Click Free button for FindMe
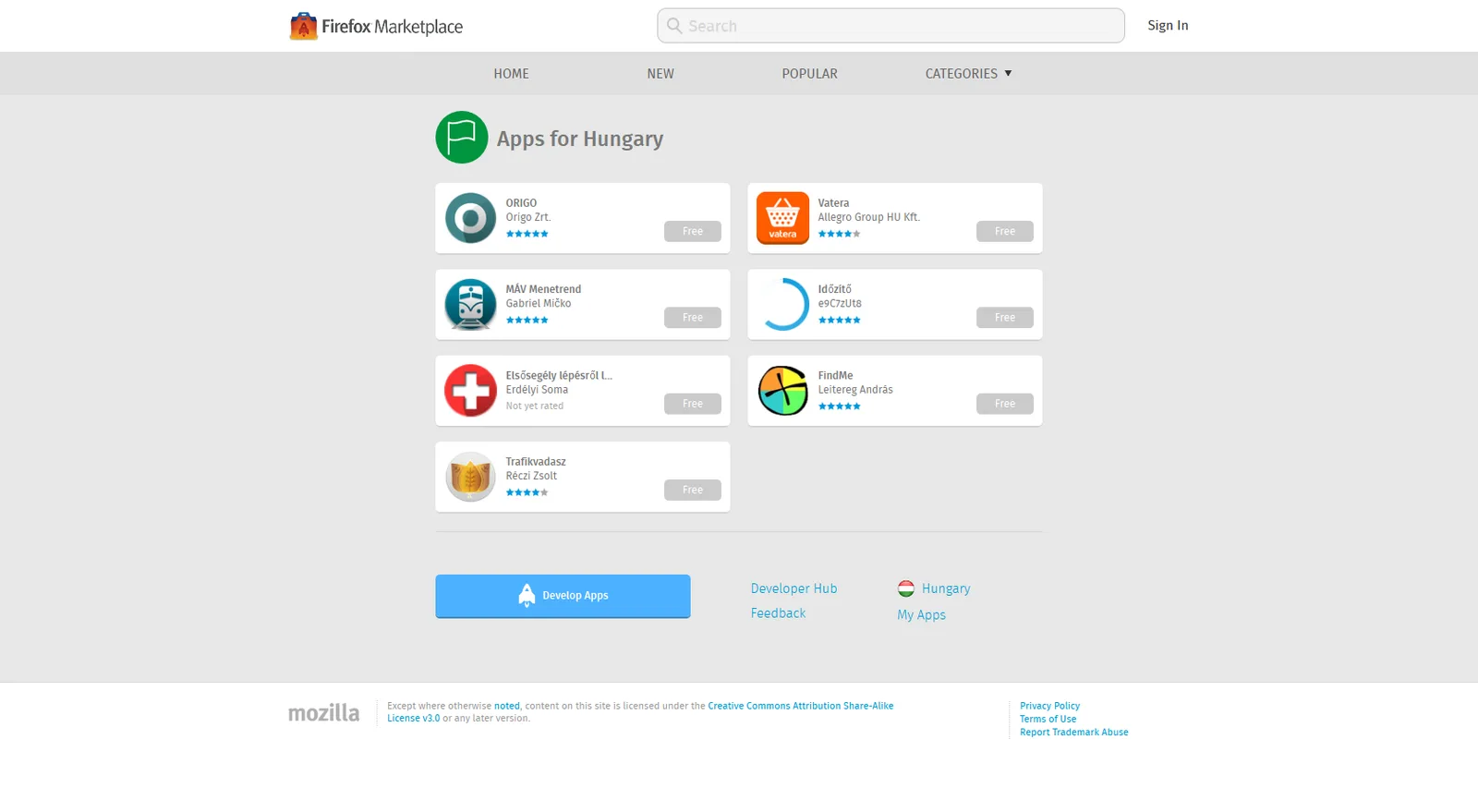The height and width of the screenshot is (812, 1478). (x=1005, y=404)
